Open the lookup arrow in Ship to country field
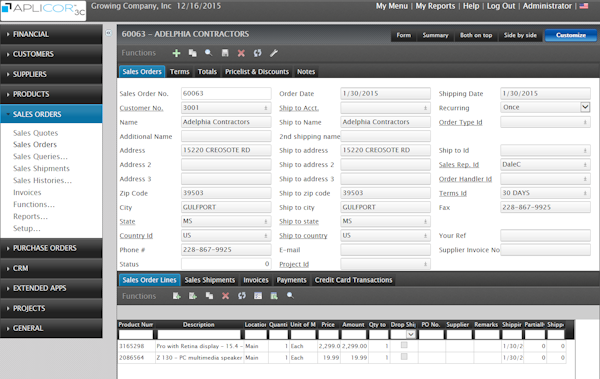Image resolution: width=600 pixels, height=379 pixels. coord(426,236)
